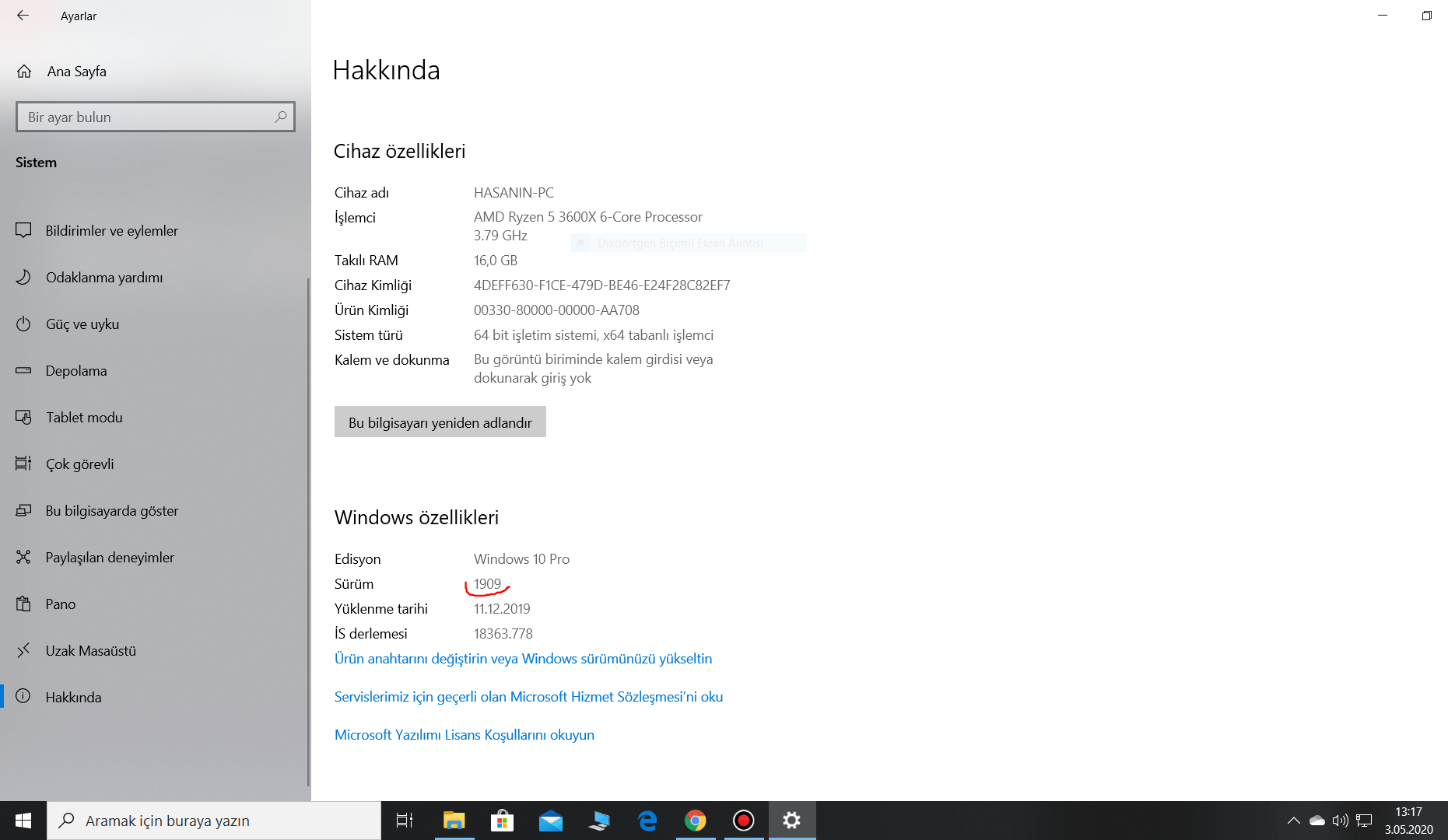Click Windows 10 Pro edition text
The height and width of the screenshot is (840, 1448).
click(521, 559)
